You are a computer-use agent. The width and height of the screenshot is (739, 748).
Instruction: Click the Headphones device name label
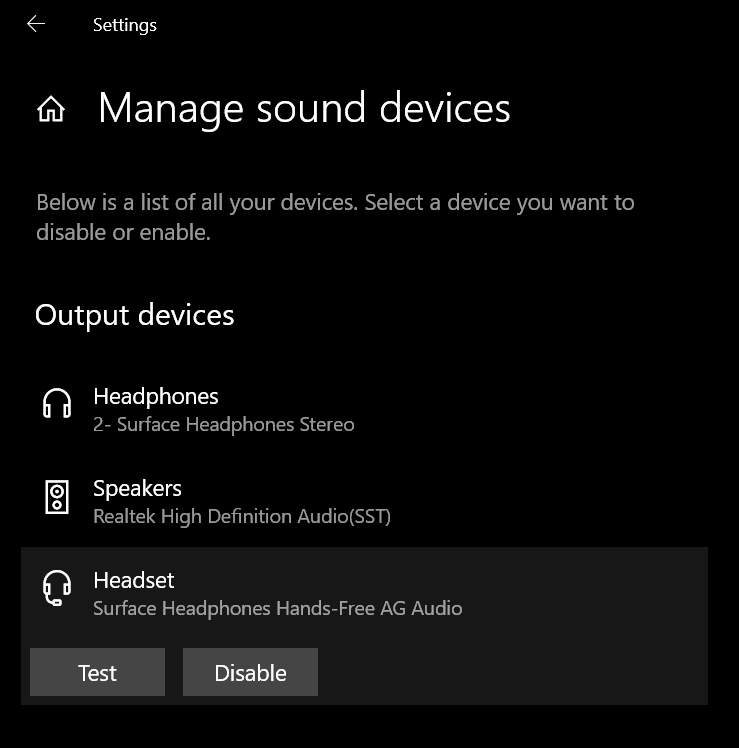coord(156,396)
